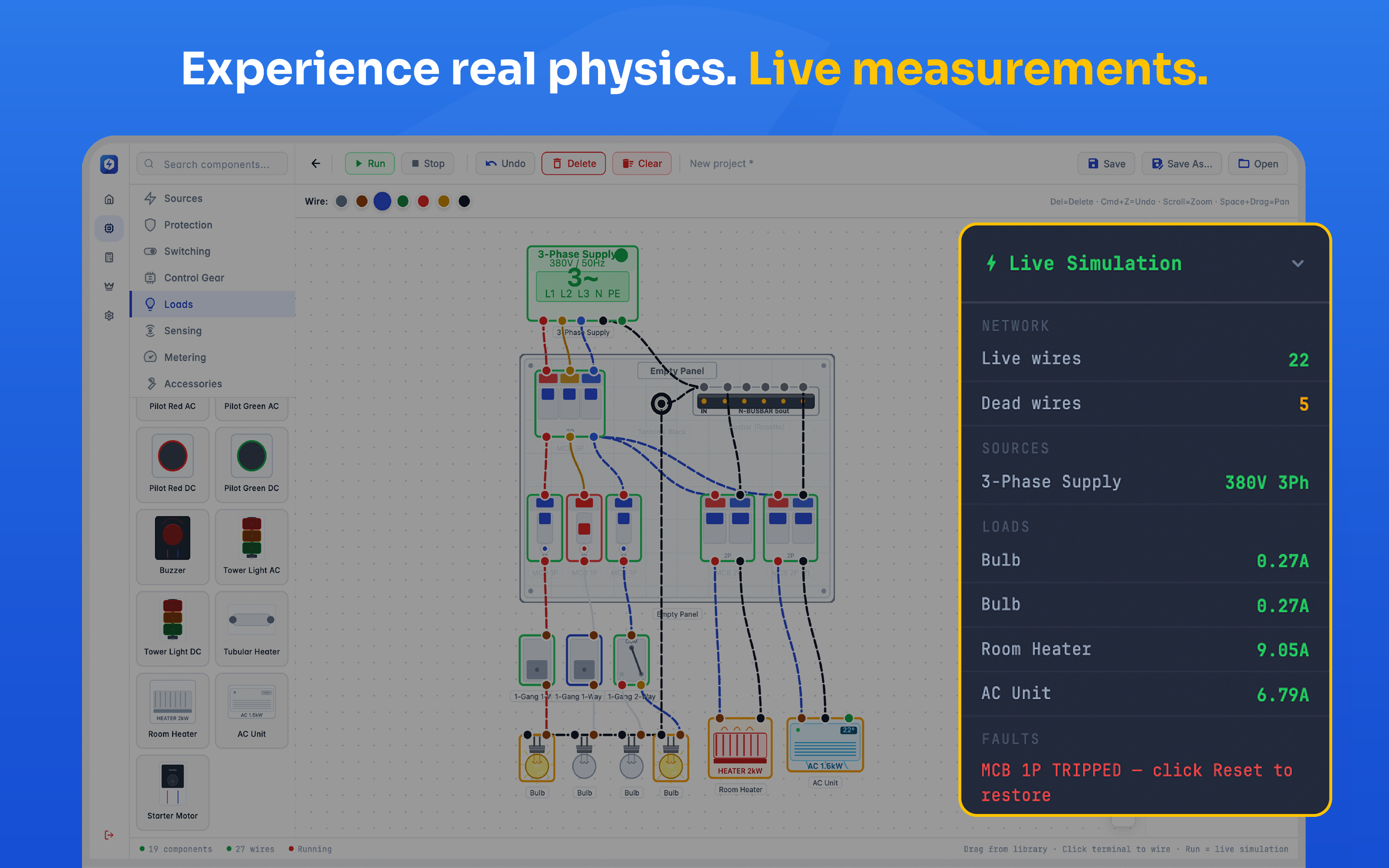1389x868 pixels.
Task: Click the red Delete button
Action: (x=573, y=163)
